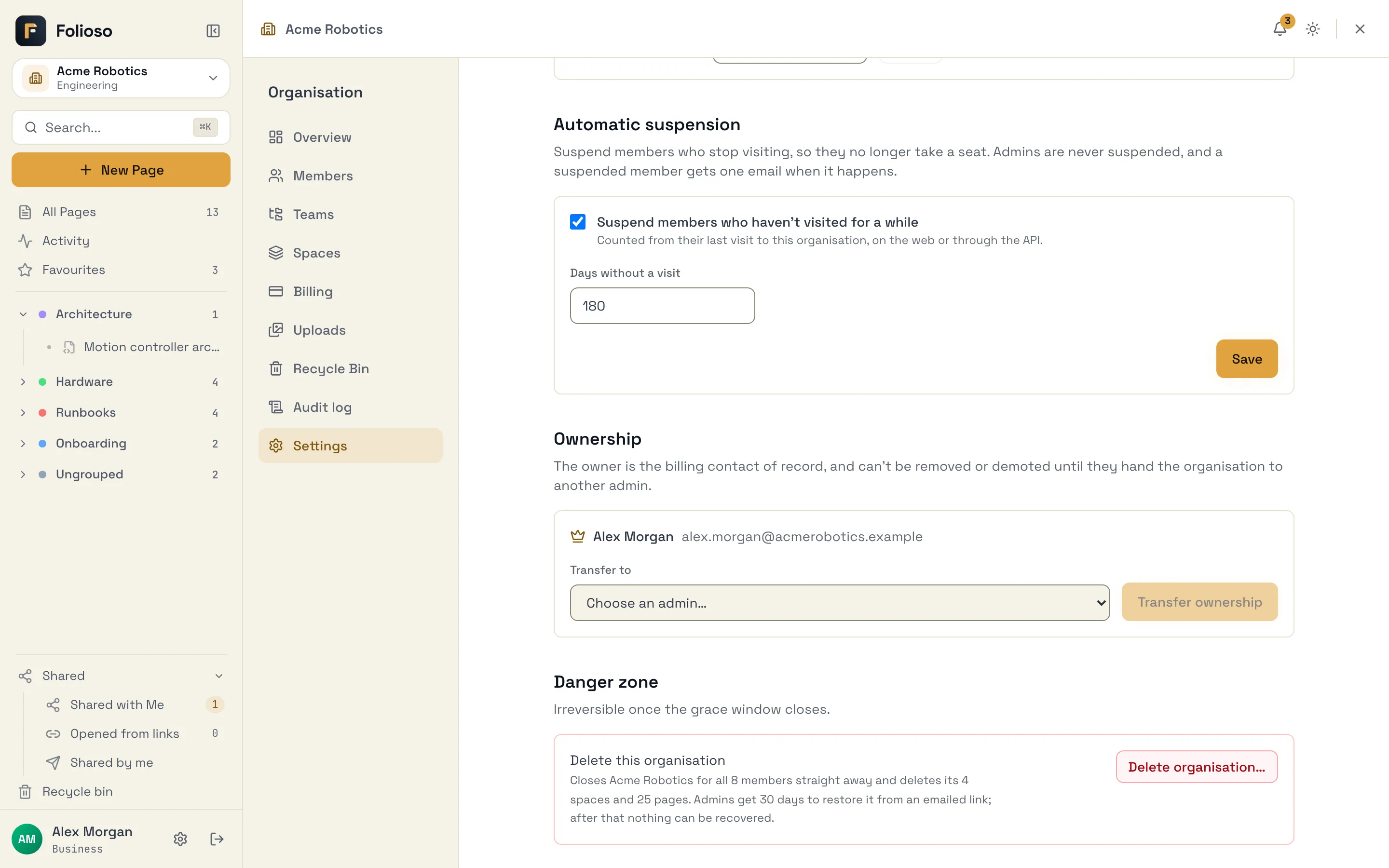Open Organisation Recycle Bin
The width and height of the screenshot is (1389, 868).
click(x=350, y=368)
